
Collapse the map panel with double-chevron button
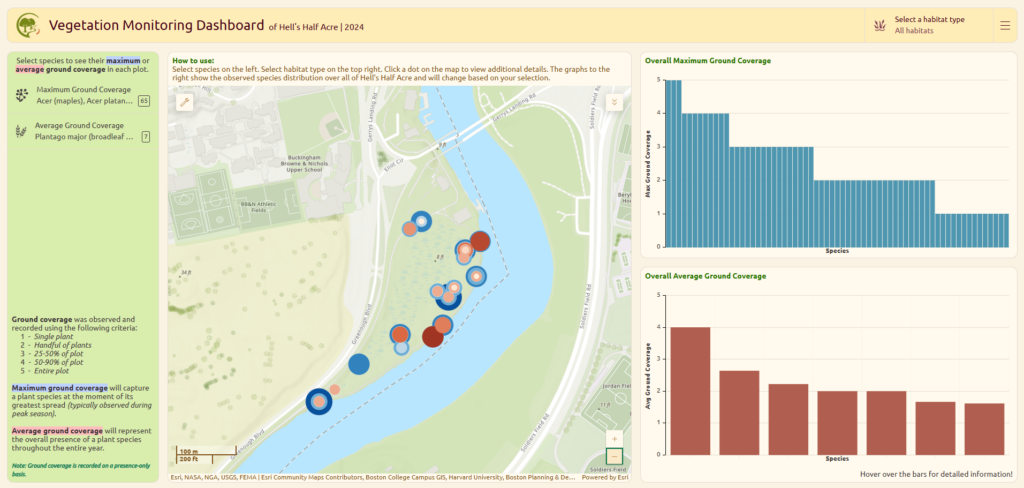(614, 102)
